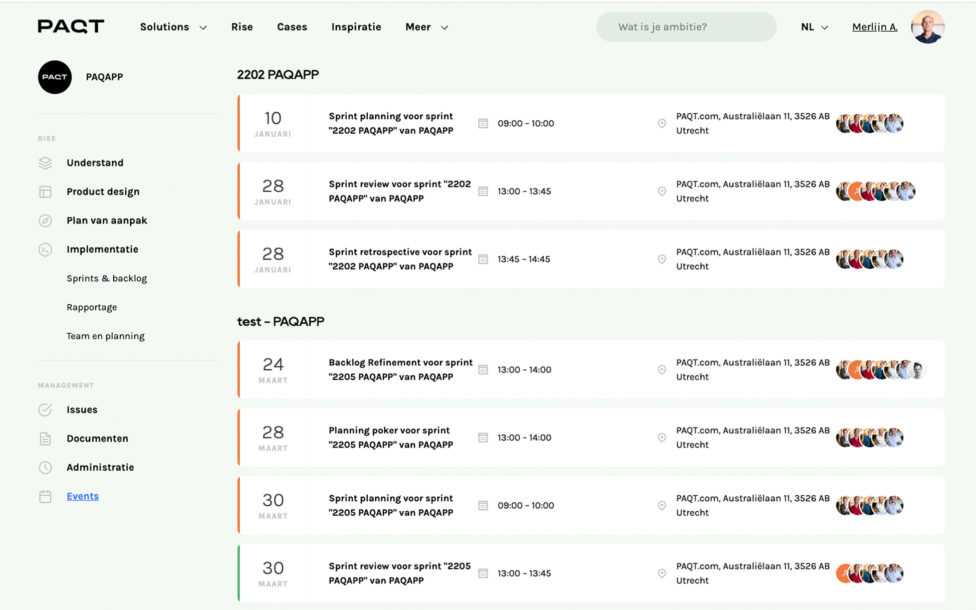
Task: Click the Plan van aanpak compass icon
Action: (x=45, y=220)
